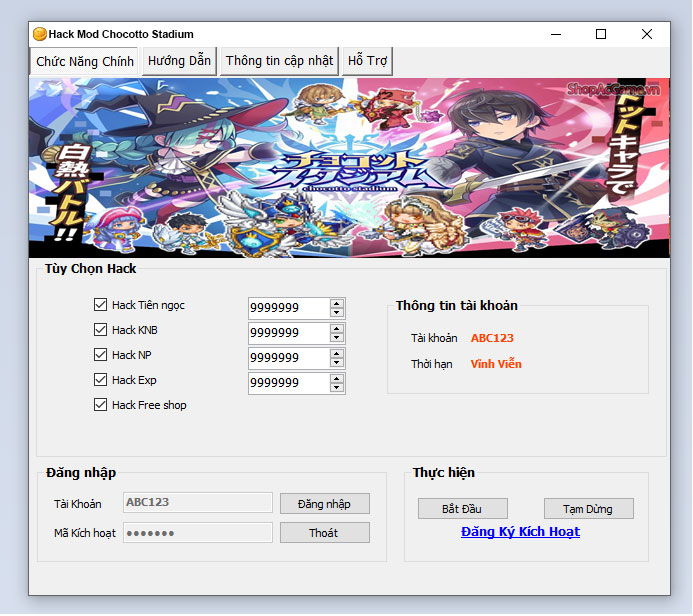Screen dimensions: 693x616
Task: Open the Chức Năng Chính tab
Action: pyautogui.click(x=84, y=61)
